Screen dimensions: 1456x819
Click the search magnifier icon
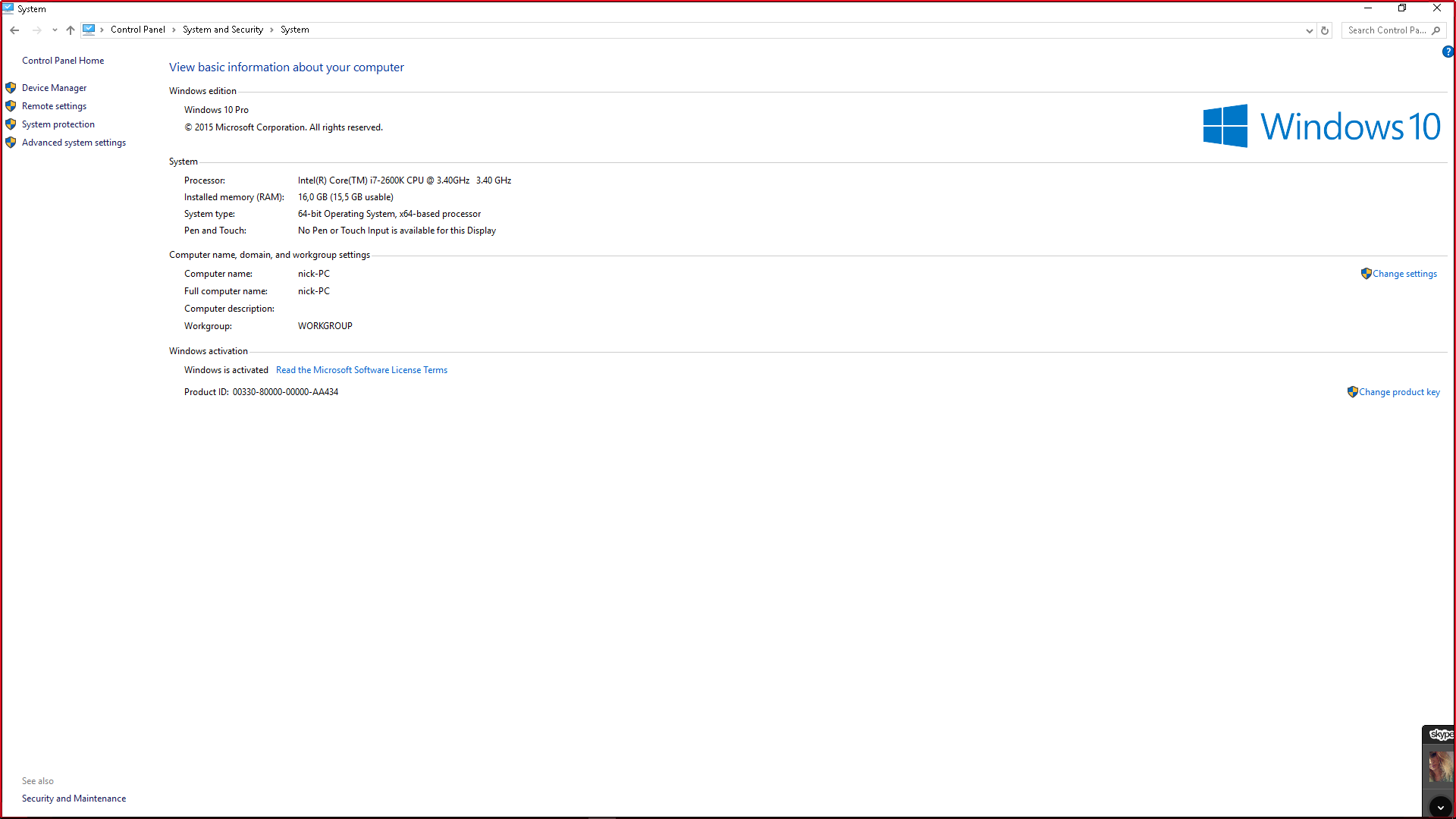(x=1436, y=30)
